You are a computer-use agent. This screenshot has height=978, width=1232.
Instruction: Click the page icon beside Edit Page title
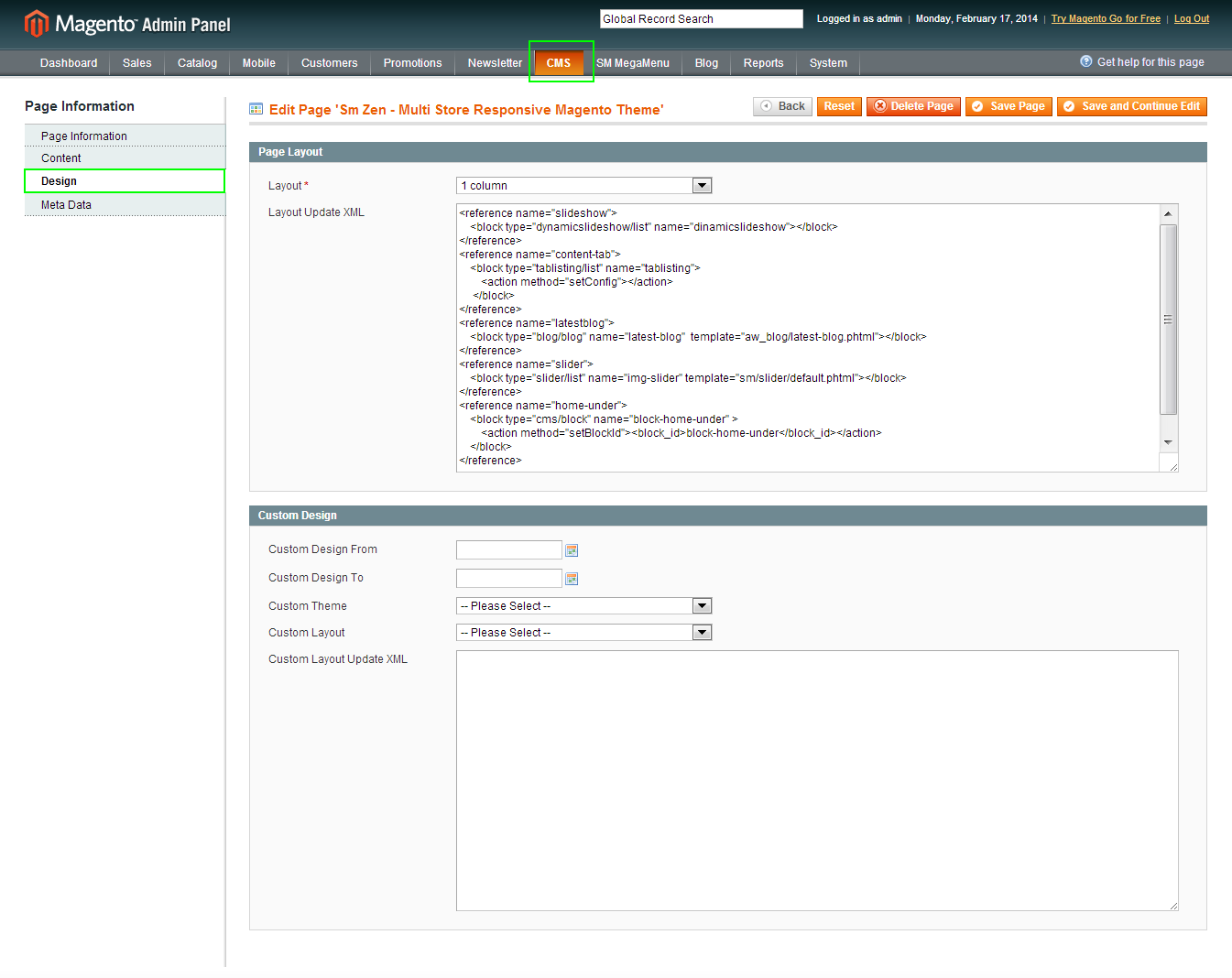point(256,109)
